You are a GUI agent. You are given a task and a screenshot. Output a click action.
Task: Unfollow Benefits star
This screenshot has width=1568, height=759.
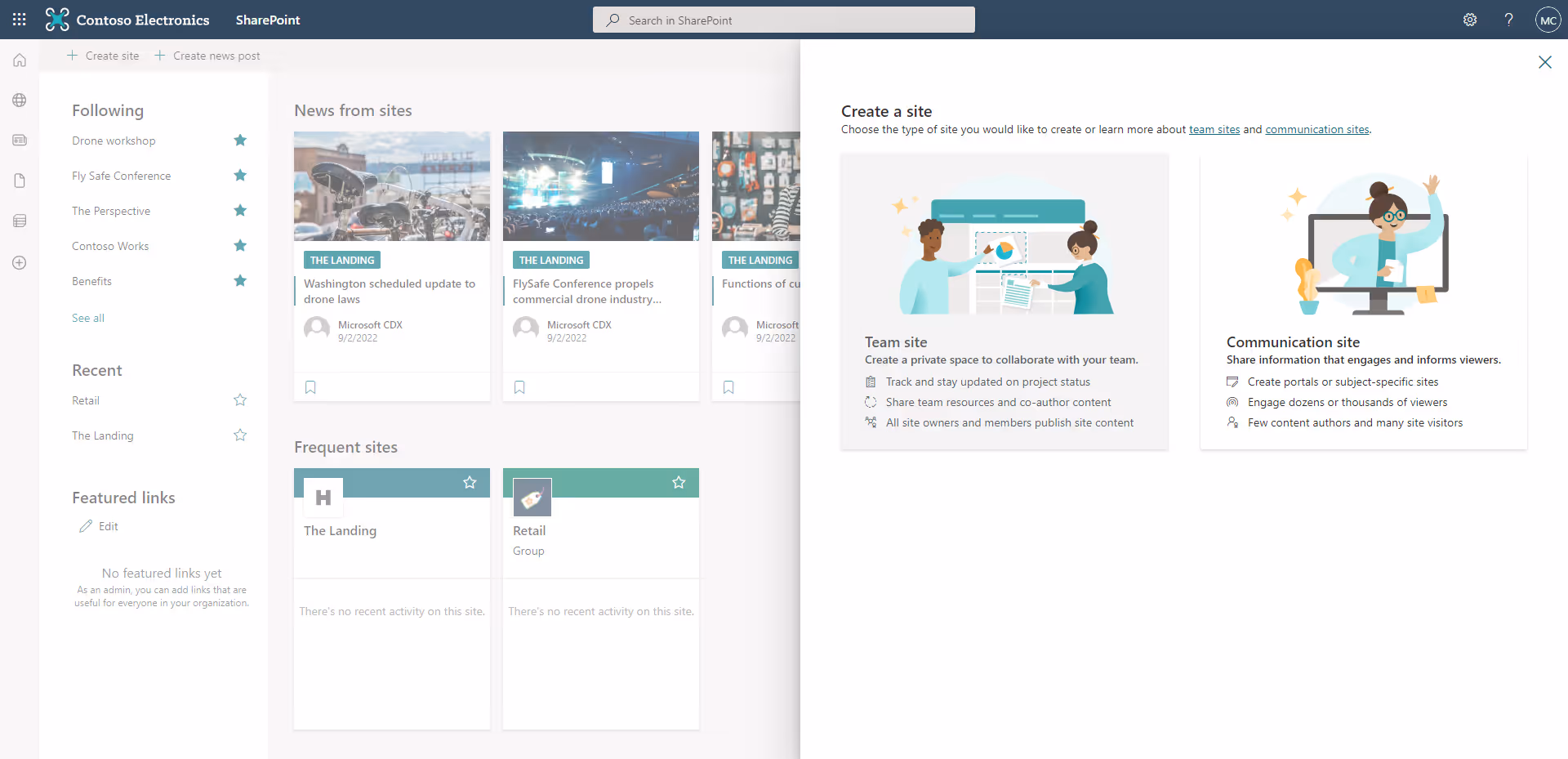coord(240,281)
